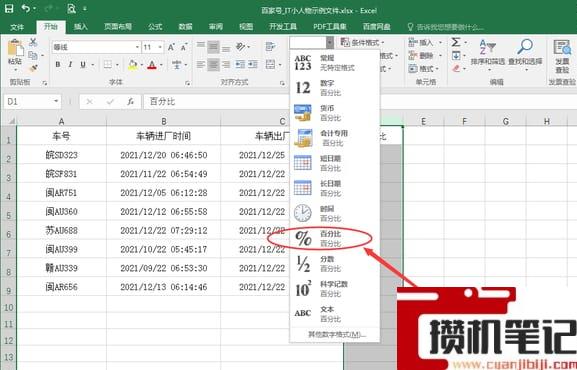The height and width of the screenshot is (370, 577).
Task: Click the phonetic guide (文) icon
Action: point(177,64)
